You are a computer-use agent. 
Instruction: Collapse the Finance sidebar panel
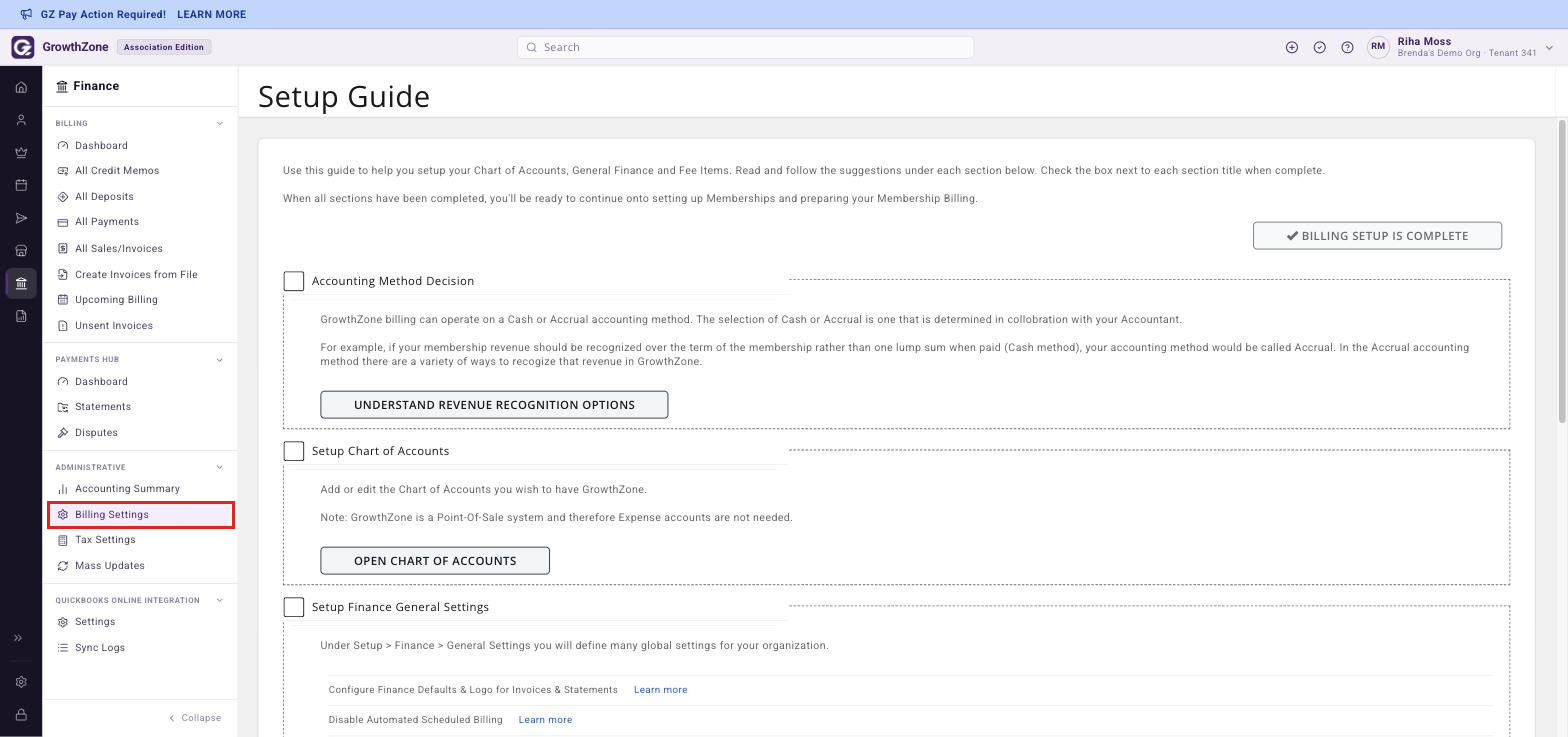195,718
